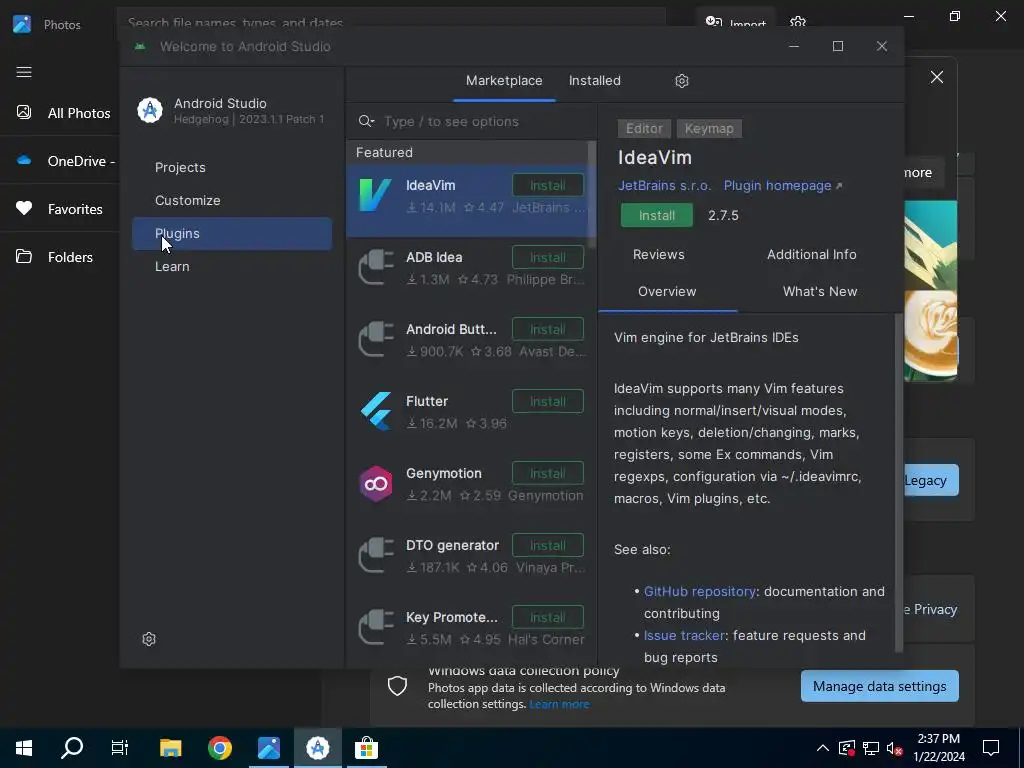Select Learn in the welcome sidebar

[x=232, y=266]
